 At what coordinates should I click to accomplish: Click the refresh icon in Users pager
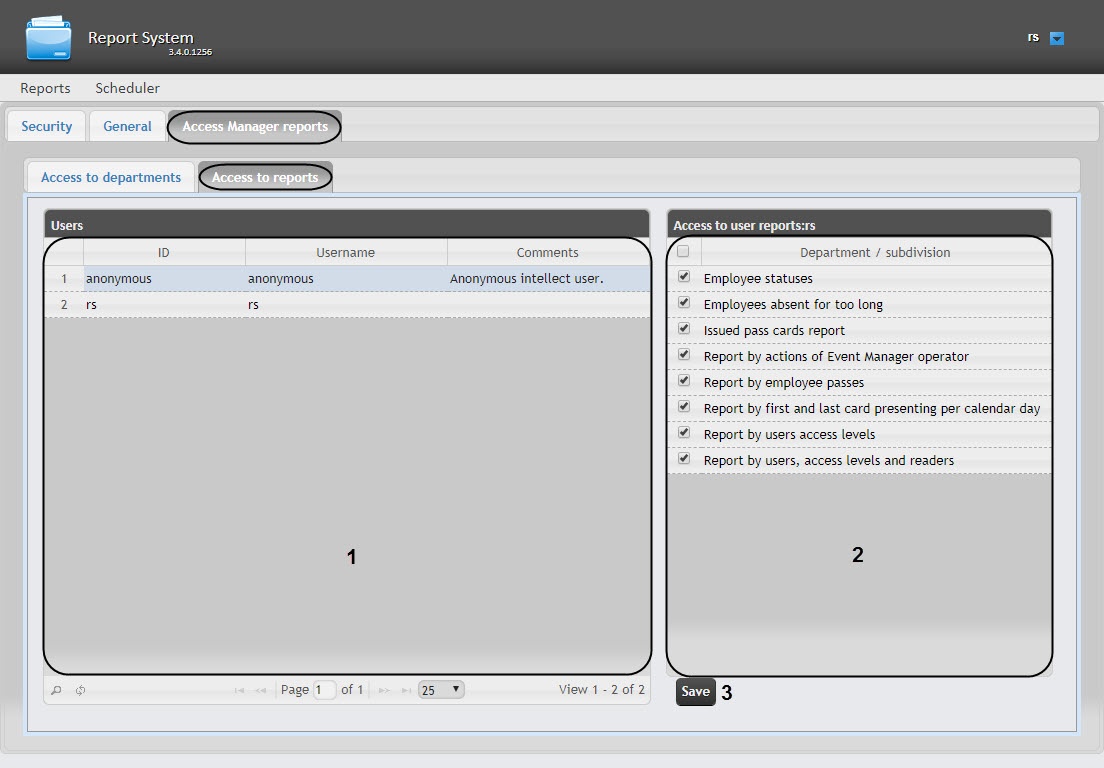pyautogui.click(x=80, y=690)
